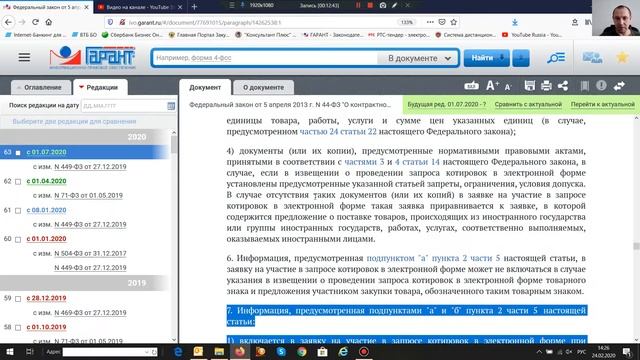Click scroll-down arrow of editions list
Screen dimensions: 640x360
pyautogui.click(x=174, y=339)
